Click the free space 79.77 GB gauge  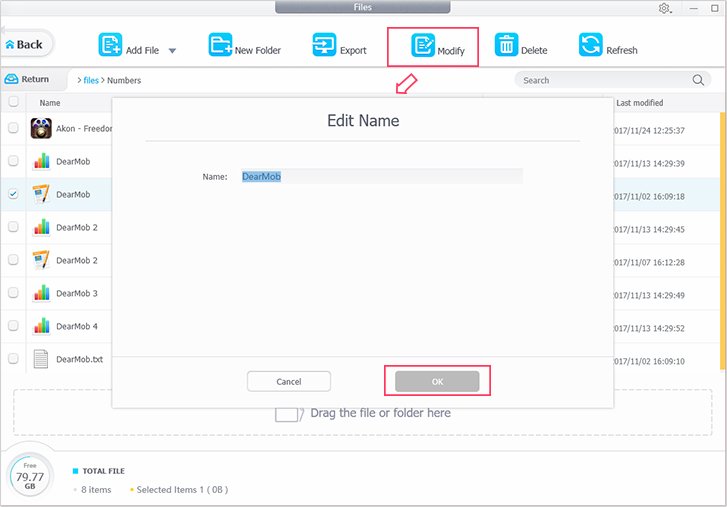[30, 476]
